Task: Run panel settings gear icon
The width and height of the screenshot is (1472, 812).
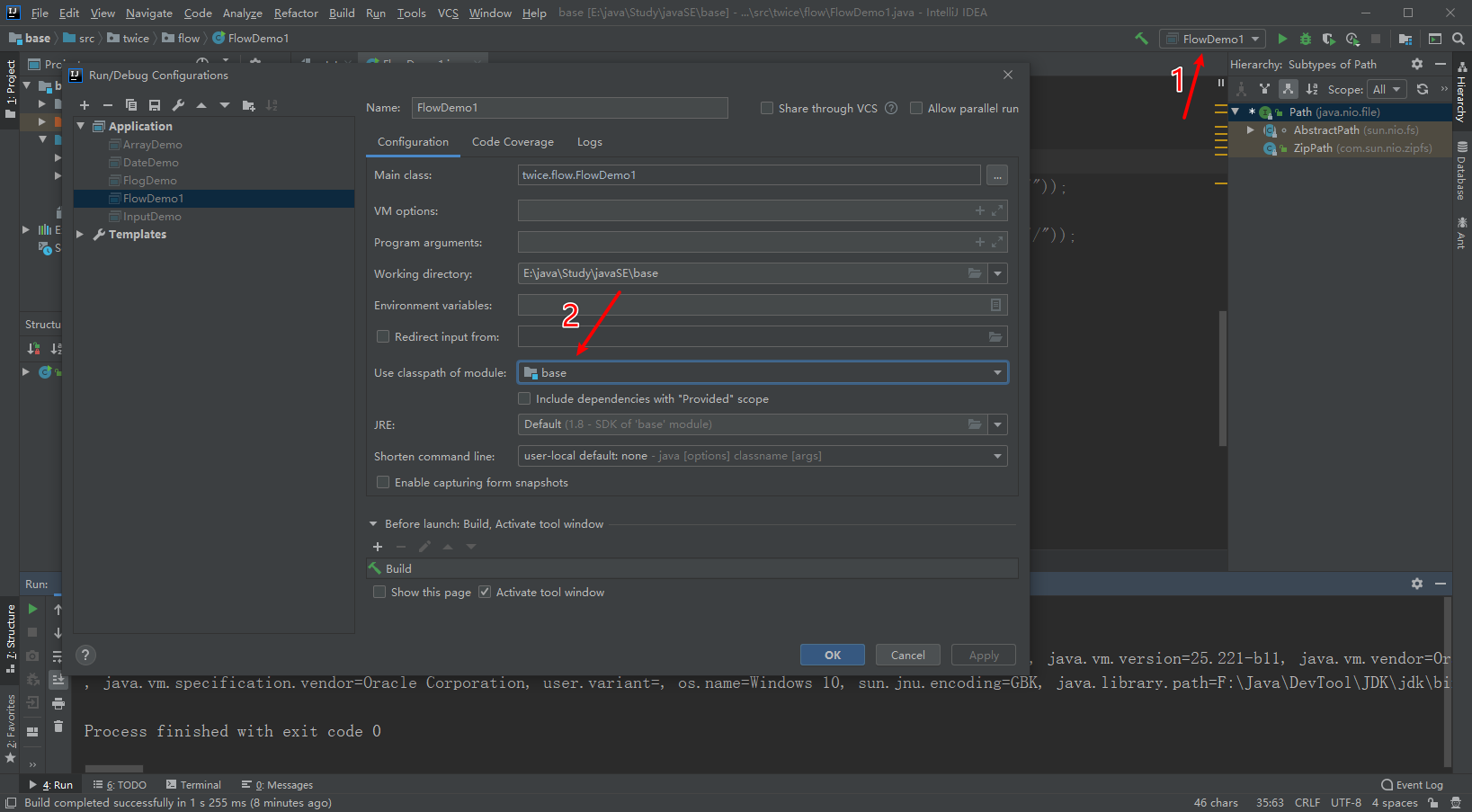Action: click(1417, 584)
